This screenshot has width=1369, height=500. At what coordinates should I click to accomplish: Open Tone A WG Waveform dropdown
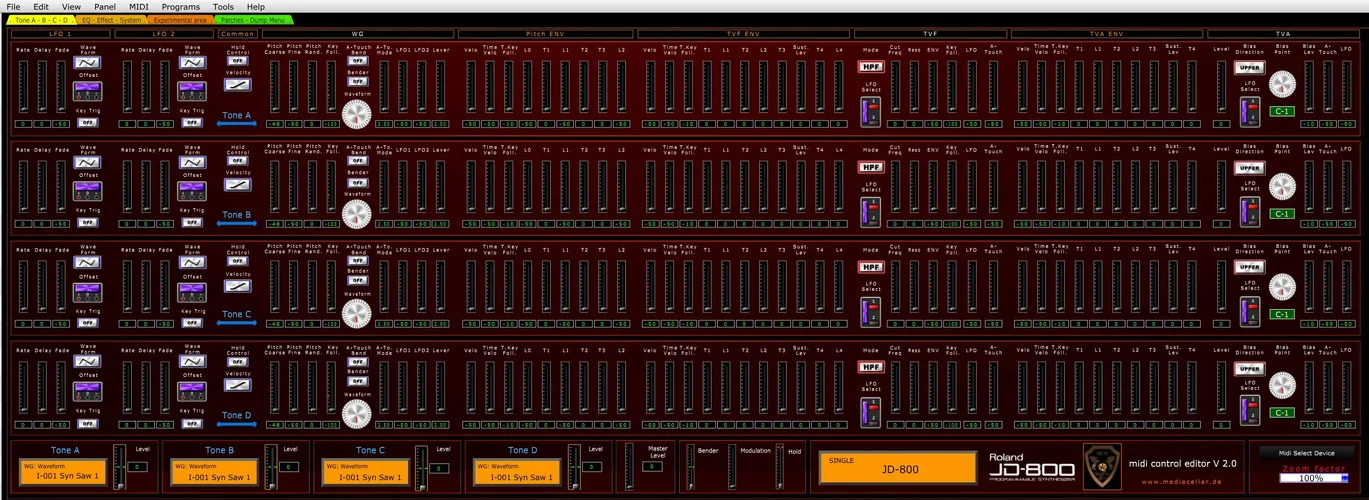[x=63, y=472]
